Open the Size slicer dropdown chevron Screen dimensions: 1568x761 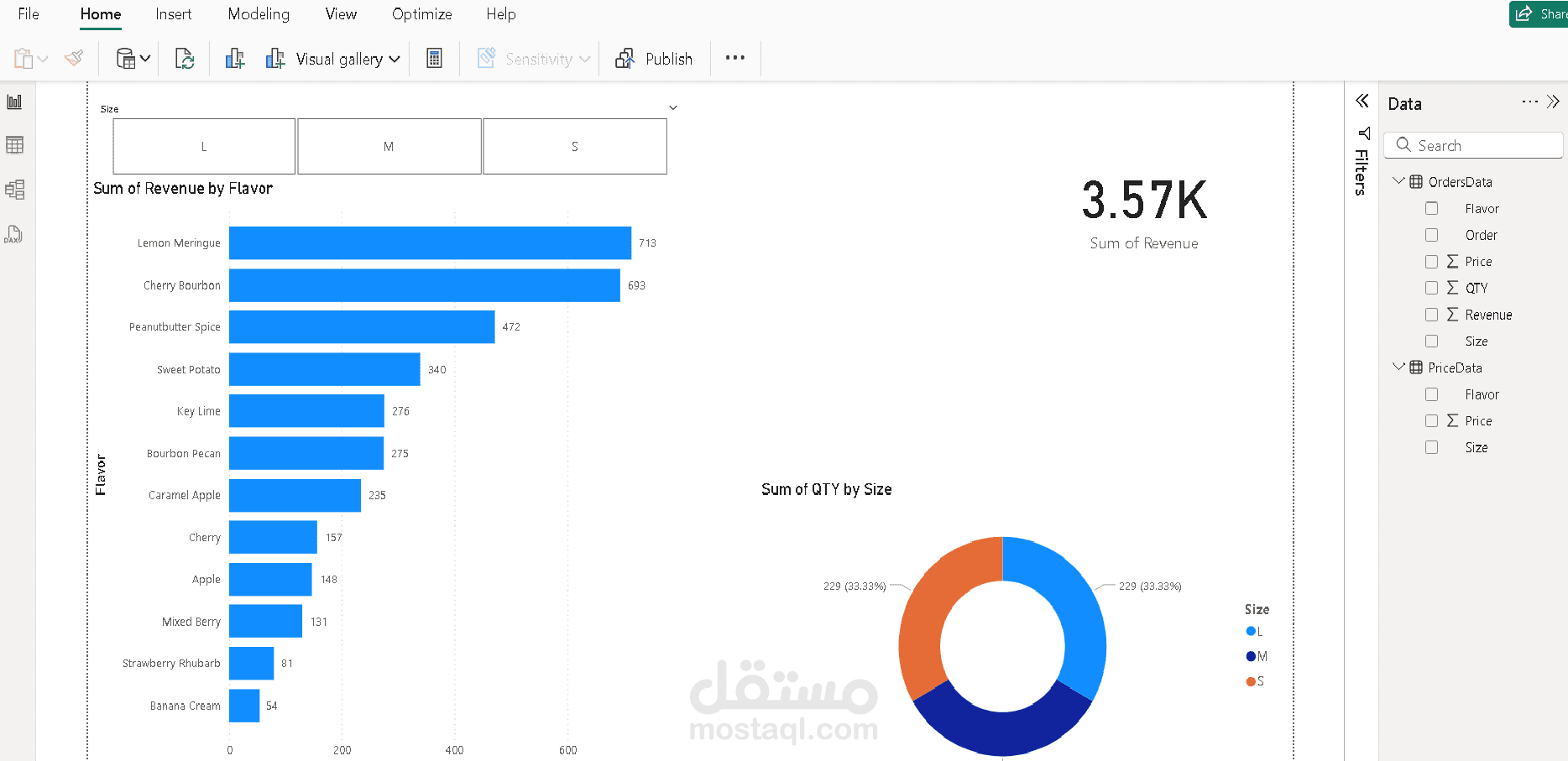[x=673, y=108]
